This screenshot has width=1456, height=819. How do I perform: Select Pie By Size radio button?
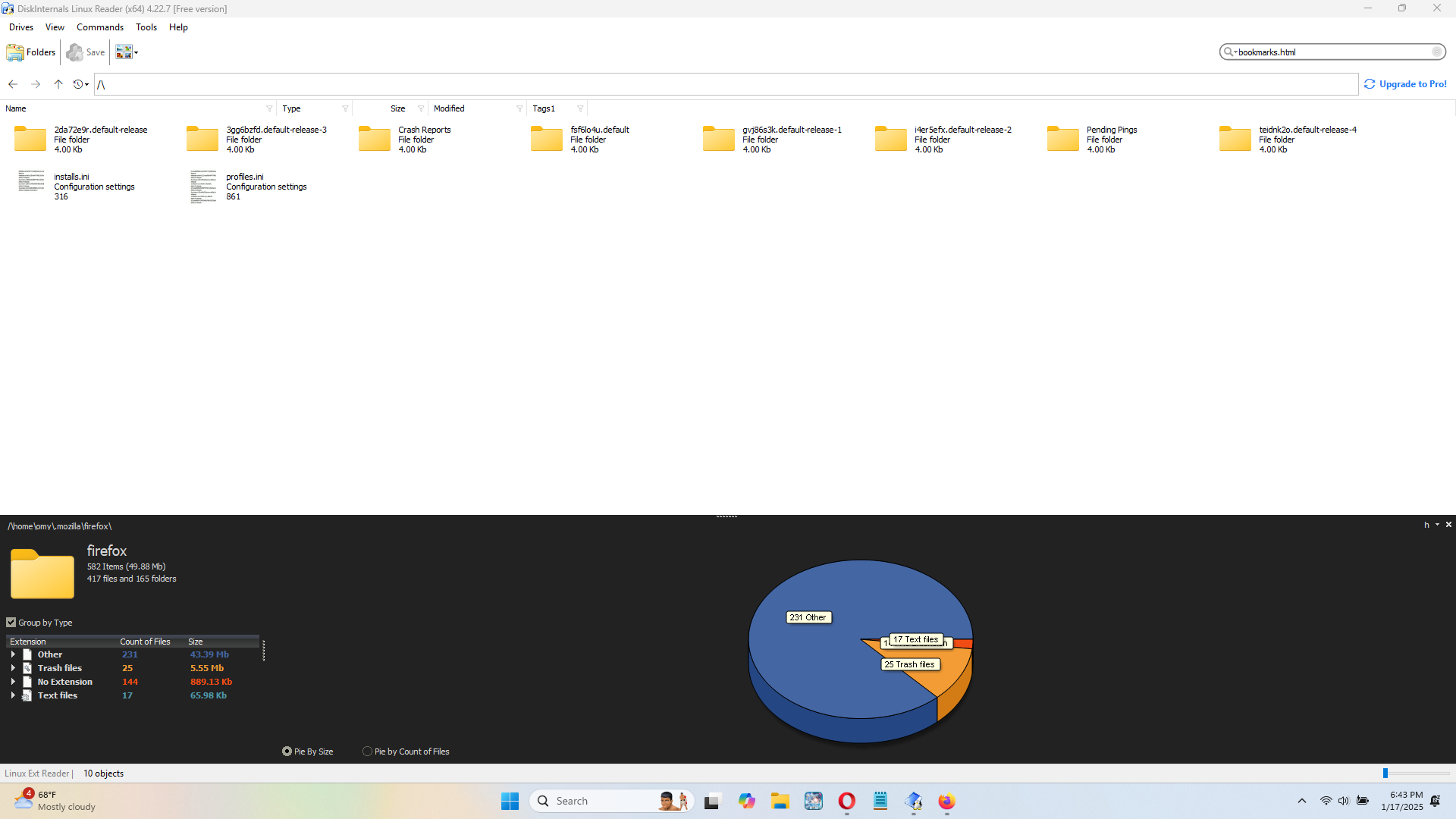[x=287, y=752]
